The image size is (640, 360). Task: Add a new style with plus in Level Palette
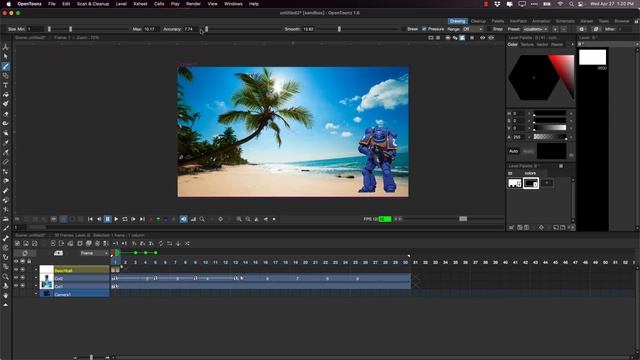547,183
